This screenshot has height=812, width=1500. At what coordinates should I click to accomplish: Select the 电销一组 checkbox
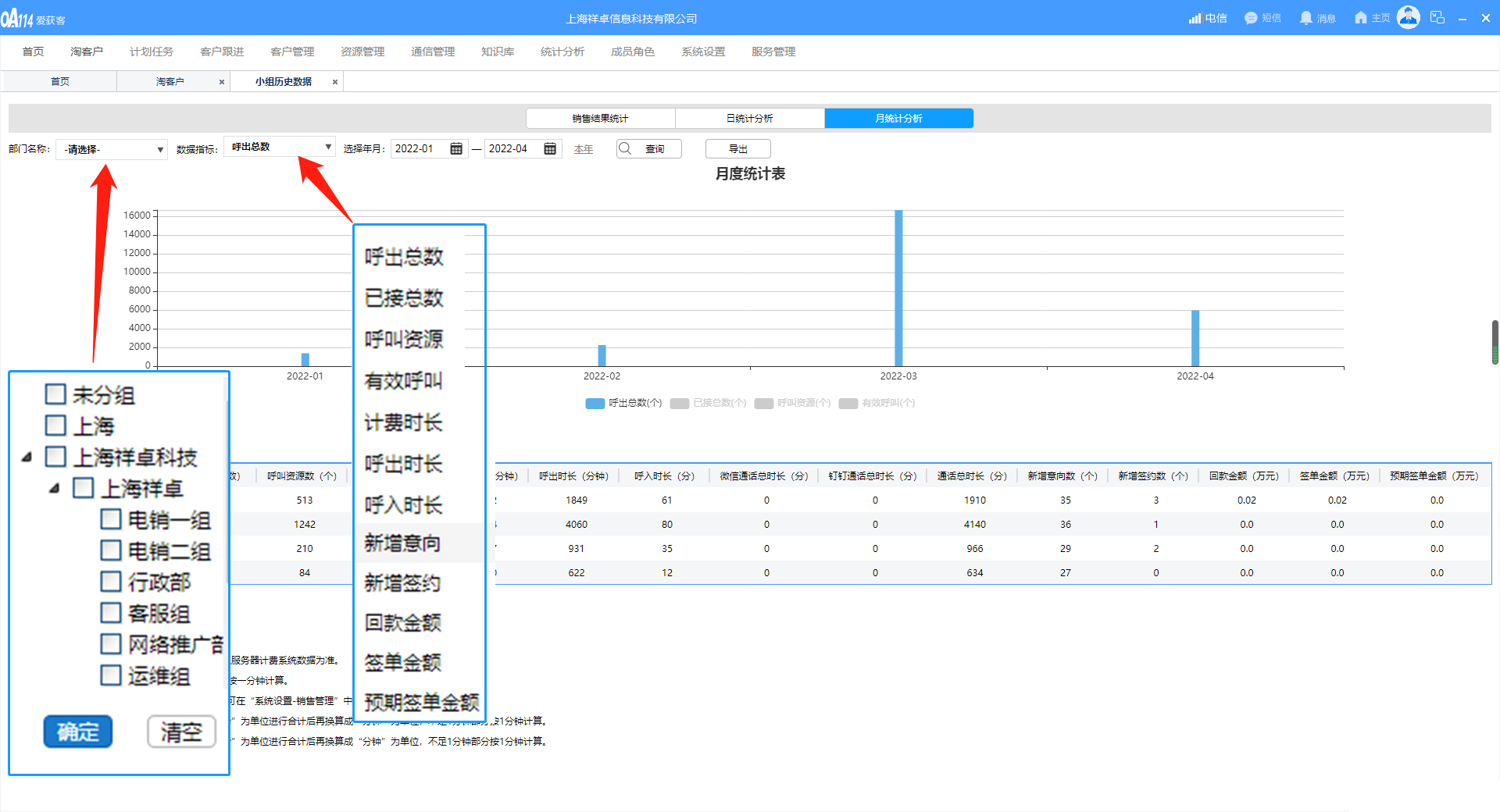pyautogui.click(x=111, y=519)
